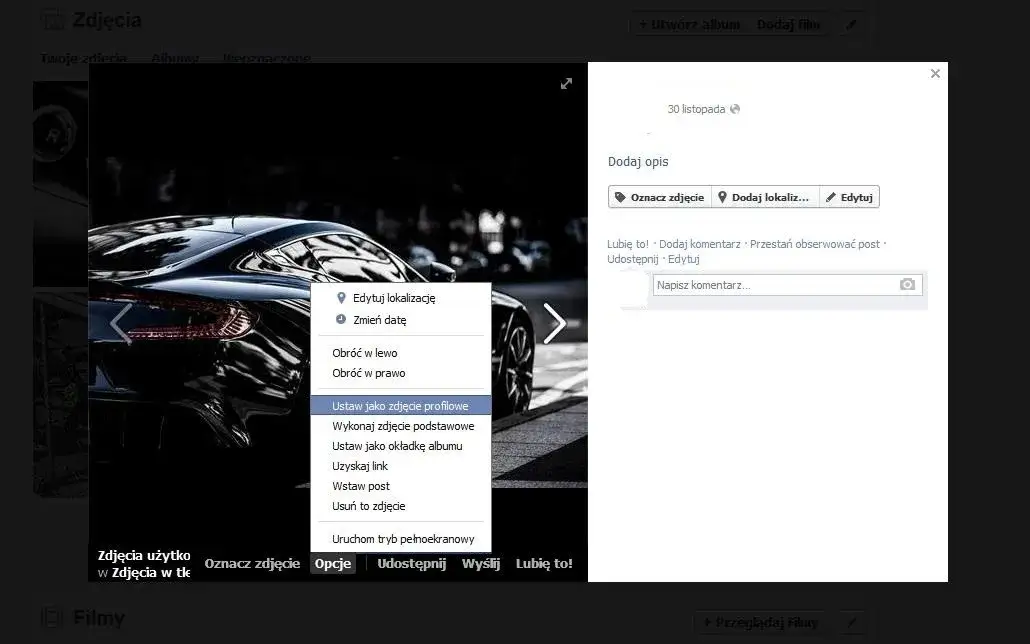Click Dodaj opis to expand the description field
This screenshot has height=644, width=1030.
(638, 161)
